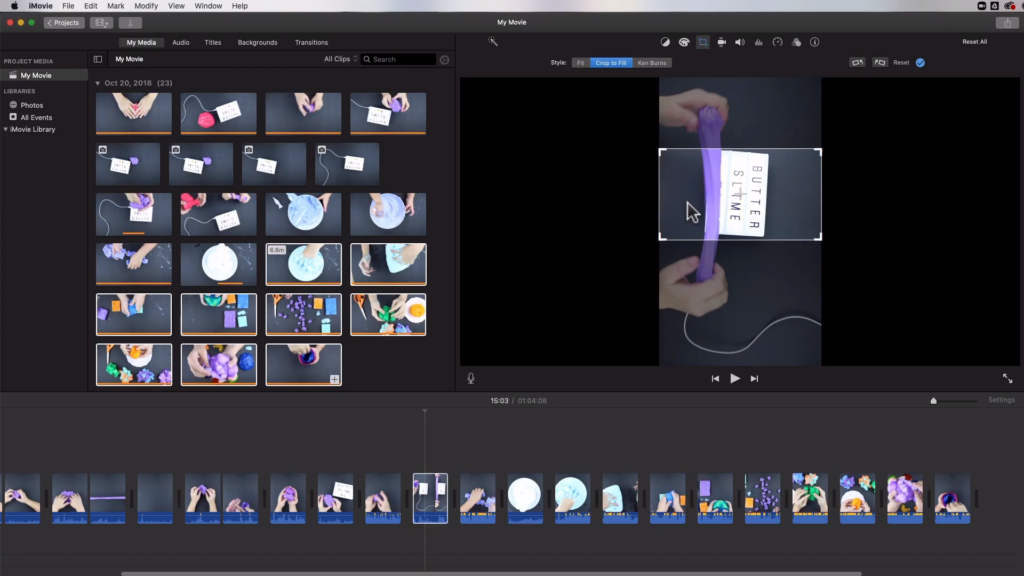Image resolution: width=1024 pixels, height=576 pixels.
Task: Open the Color Correction controls
Action: tap(683, 42)
